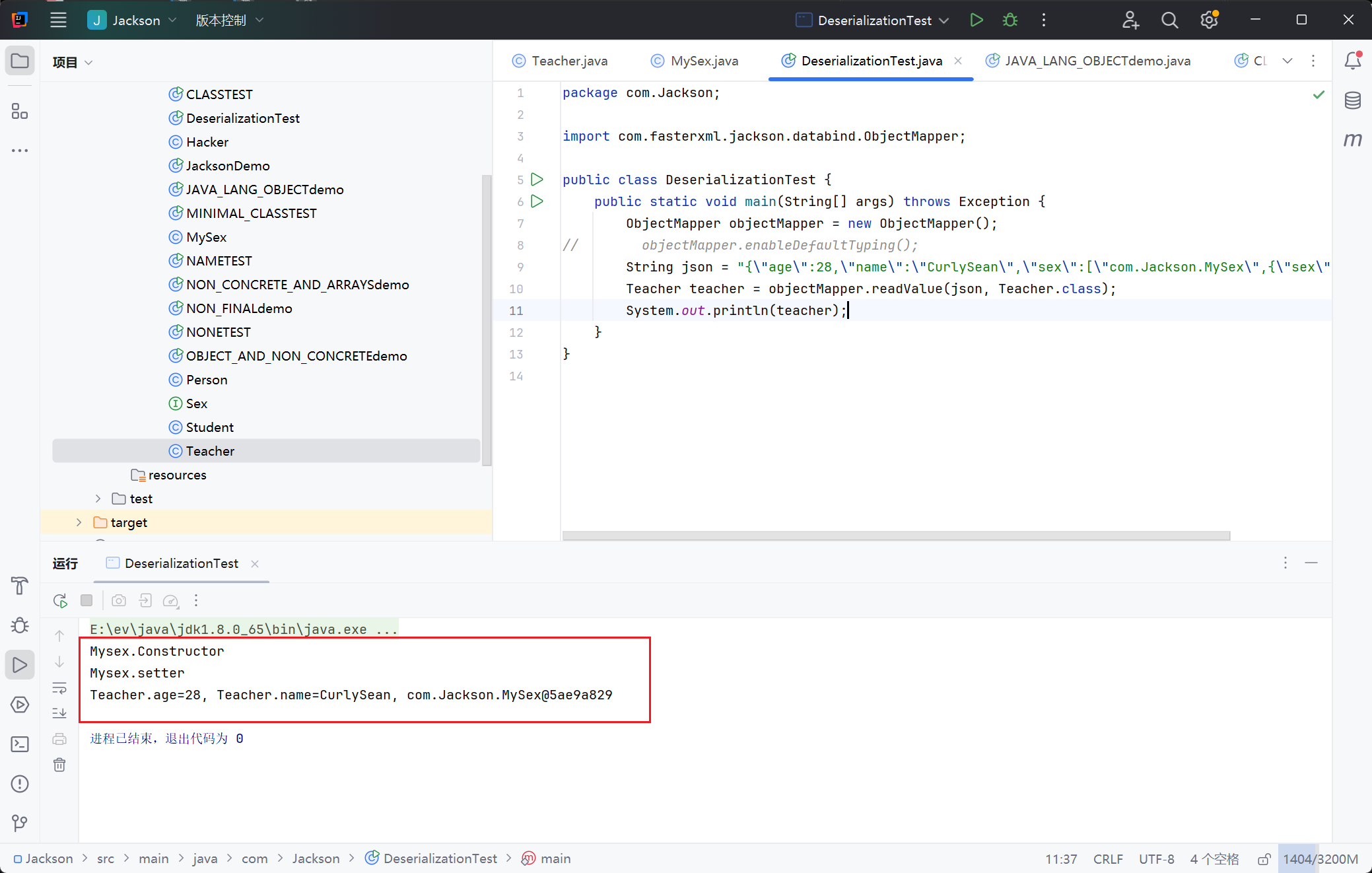Screen dimensions: 1372x873
Task: Switch to Teacher.java tab
Action: click(560, 61)
